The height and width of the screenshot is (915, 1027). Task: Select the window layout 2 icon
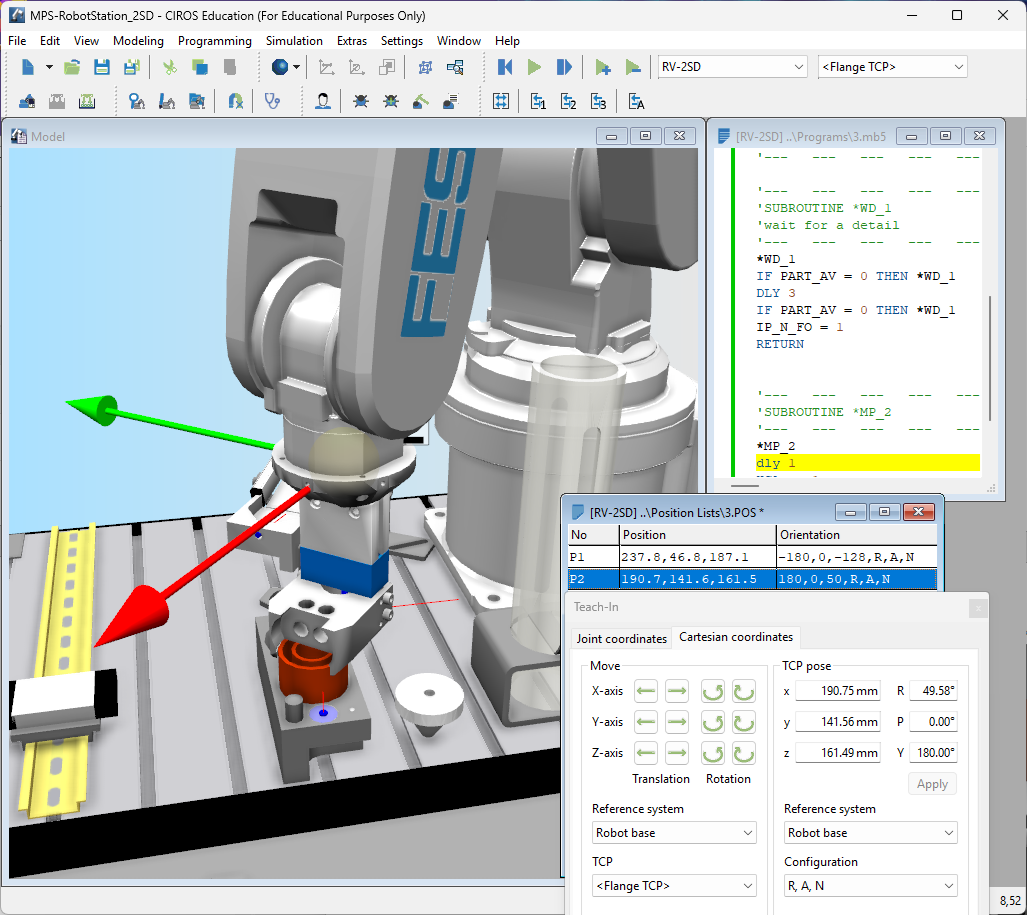tap(569, 102)
